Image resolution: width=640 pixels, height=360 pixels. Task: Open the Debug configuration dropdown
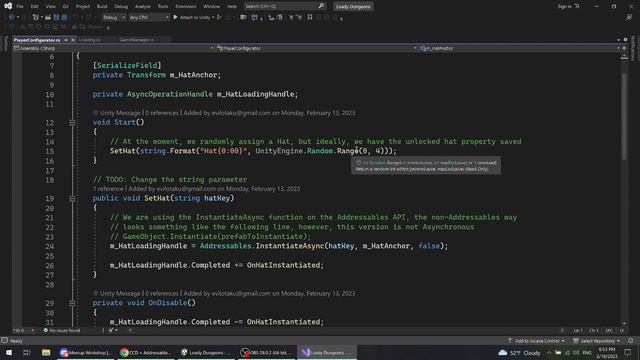coord(114,18)
